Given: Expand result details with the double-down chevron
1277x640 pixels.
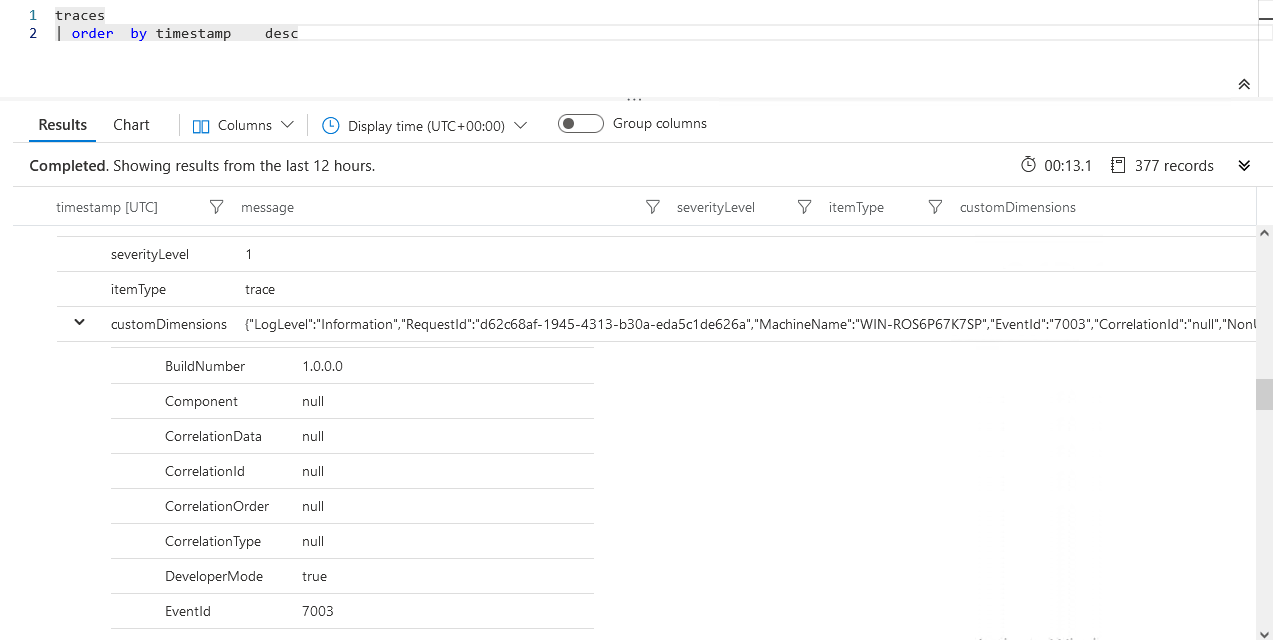Looking at the screenshot, I should 1244,165.
